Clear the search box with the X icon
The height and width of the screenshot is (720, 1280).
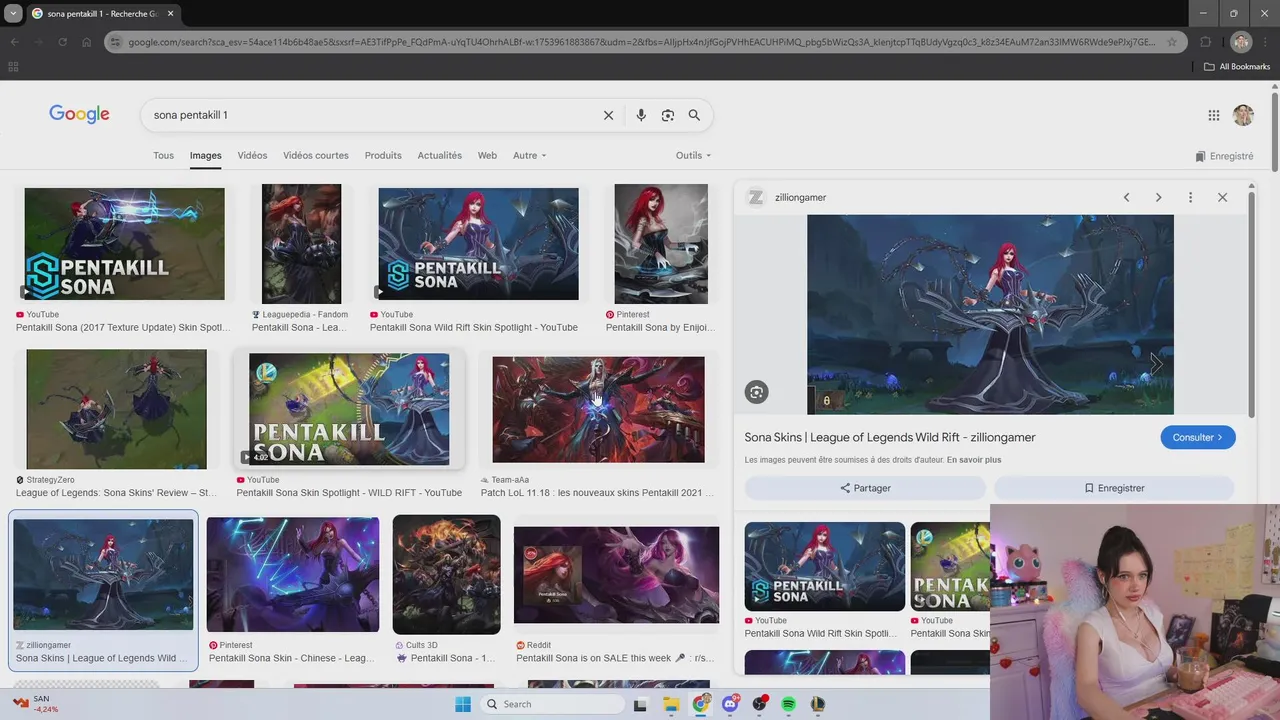(608, 115)
